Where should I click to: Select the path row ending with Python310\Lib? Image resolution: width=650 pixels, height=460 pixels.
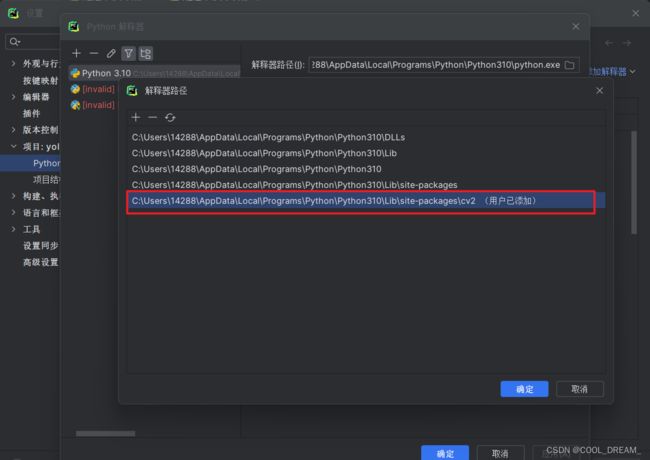tap(366, 153)
